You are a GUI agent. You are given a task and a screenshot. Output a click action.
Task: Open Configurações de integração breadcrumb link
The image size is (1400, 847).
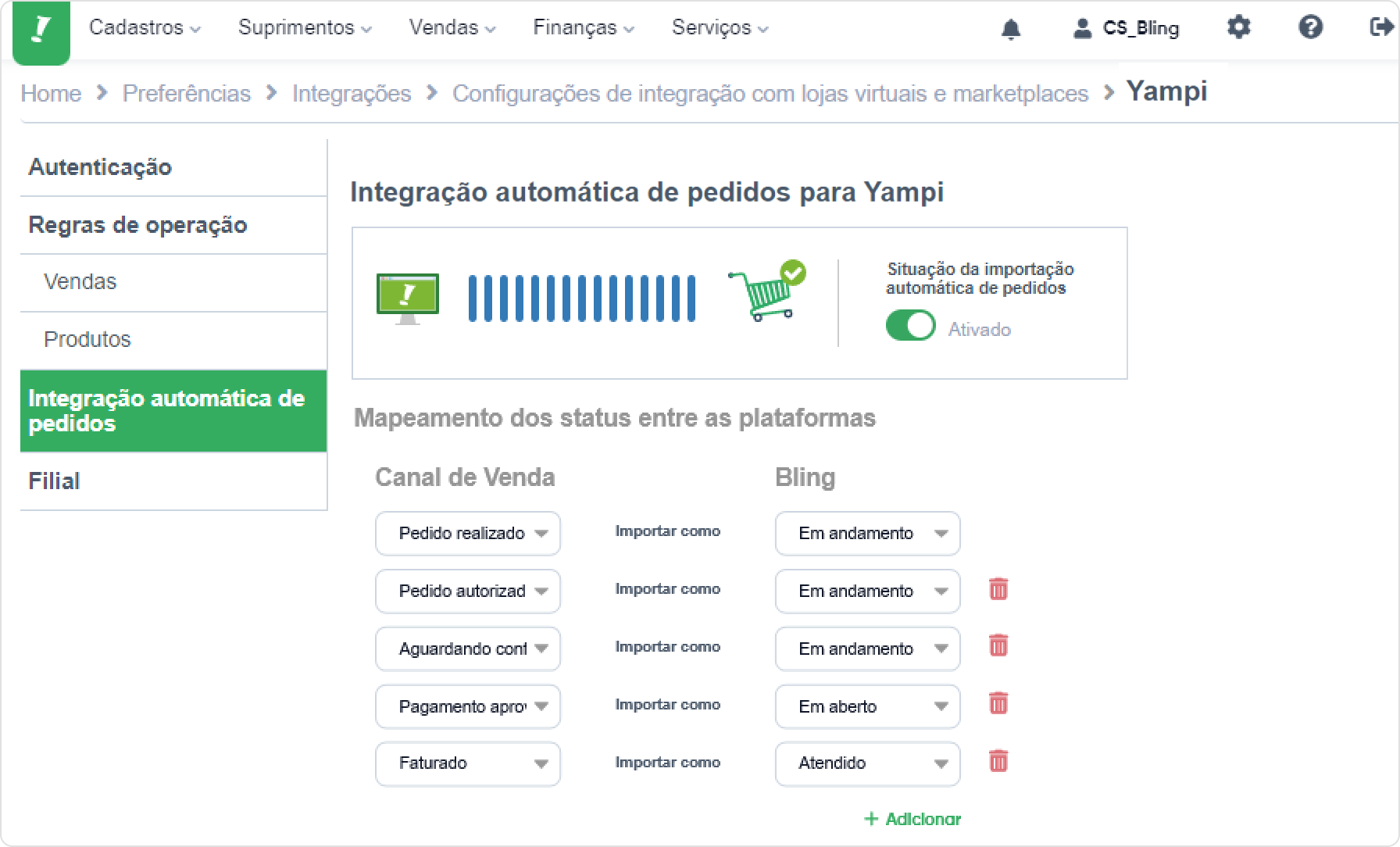click(770, 93)
